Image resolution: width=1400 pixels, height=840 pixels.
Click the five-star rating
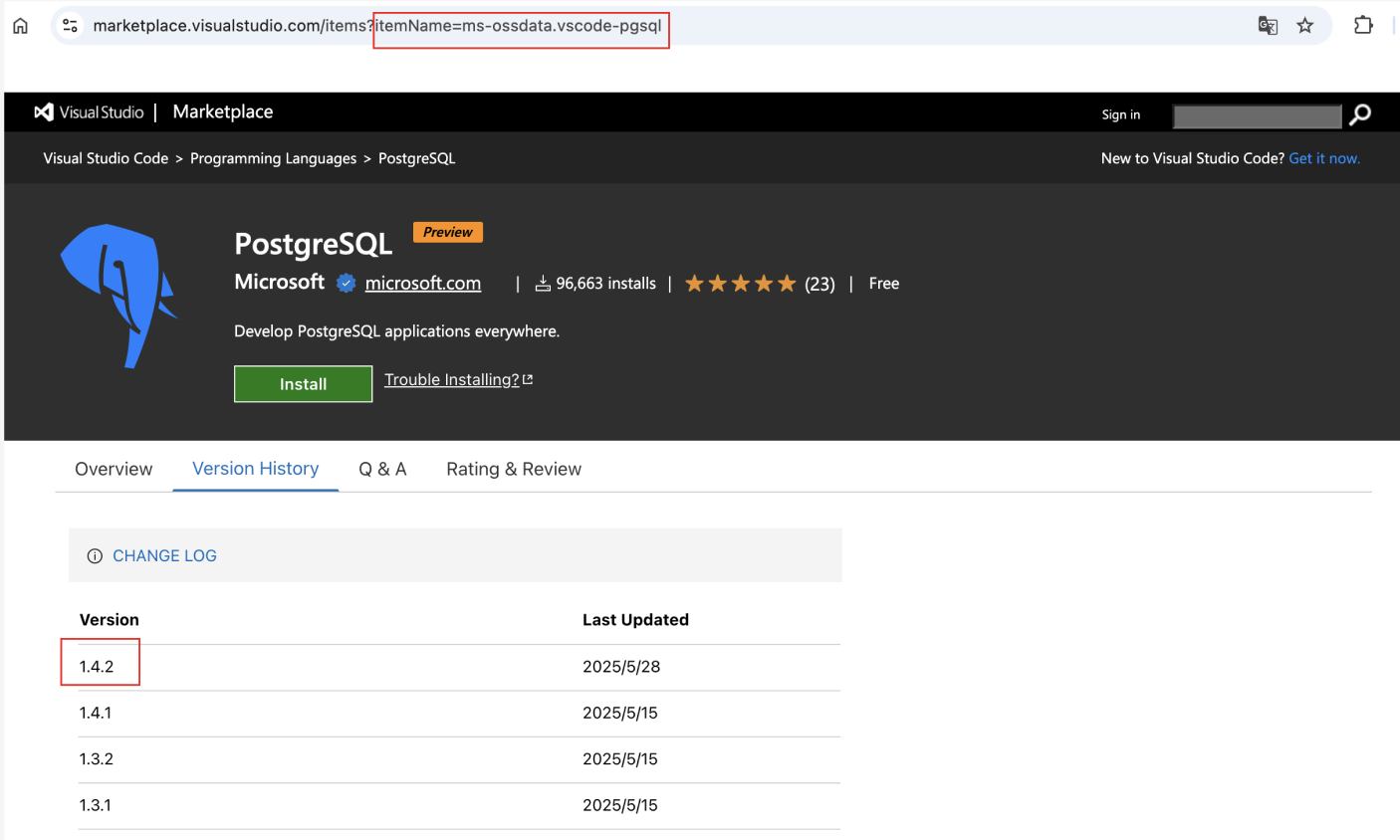pyautogui.click(x=740, y=284)
